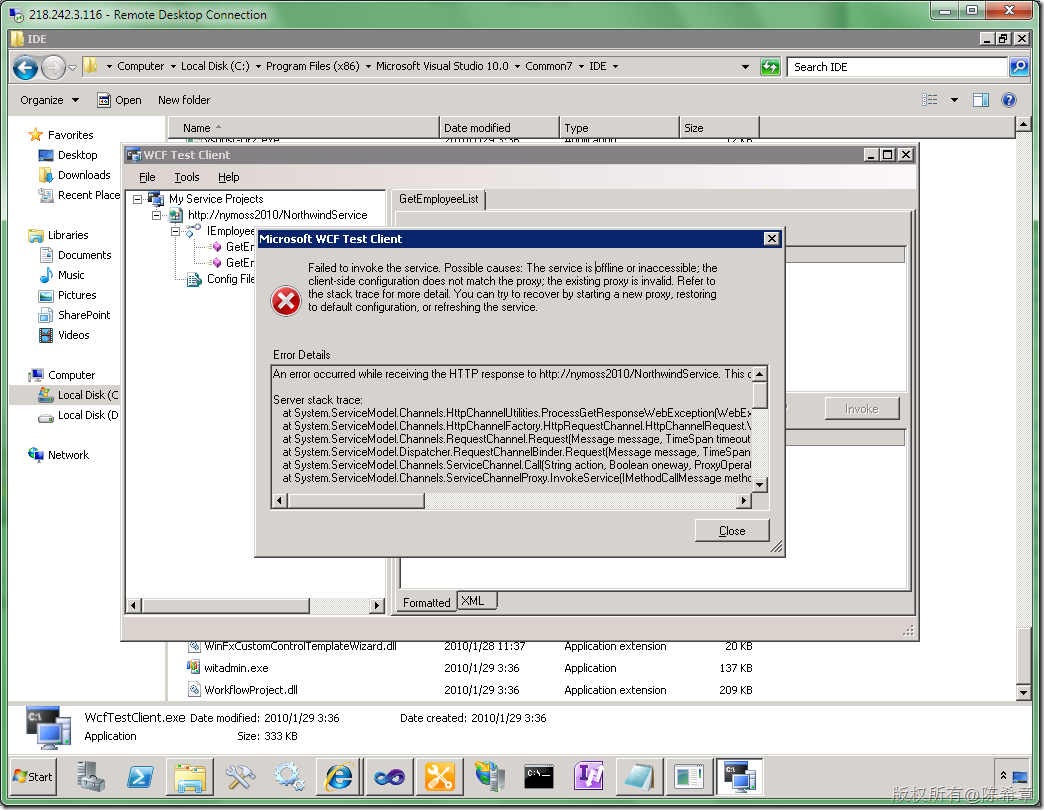Open Tools menu in WCF Test Client
Image resolution: width=1044 pixels, height=810 pixels.
pyautogui.click(x=186, y=177)
